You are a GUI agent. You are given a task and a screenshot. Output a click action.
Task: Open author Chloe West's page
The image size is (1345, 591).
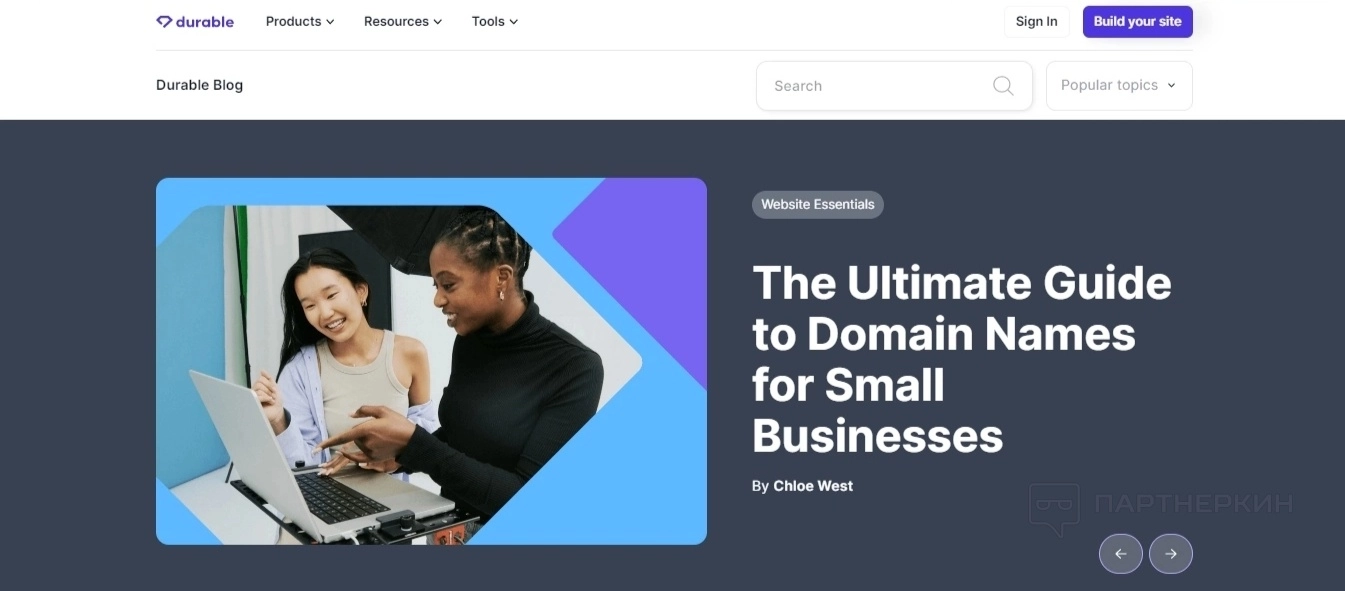coord(813,486)
